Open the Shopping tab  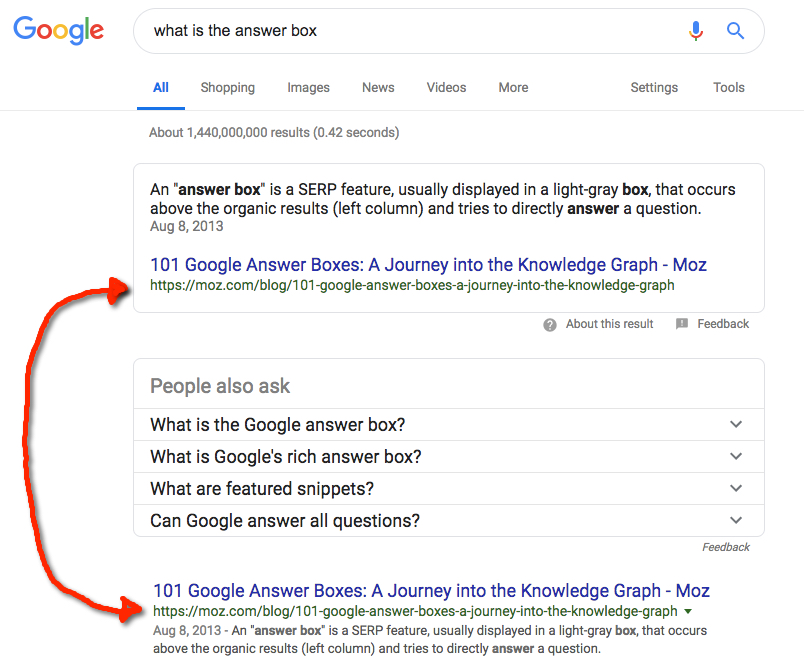pyautogui.click(x=227, y=88)
